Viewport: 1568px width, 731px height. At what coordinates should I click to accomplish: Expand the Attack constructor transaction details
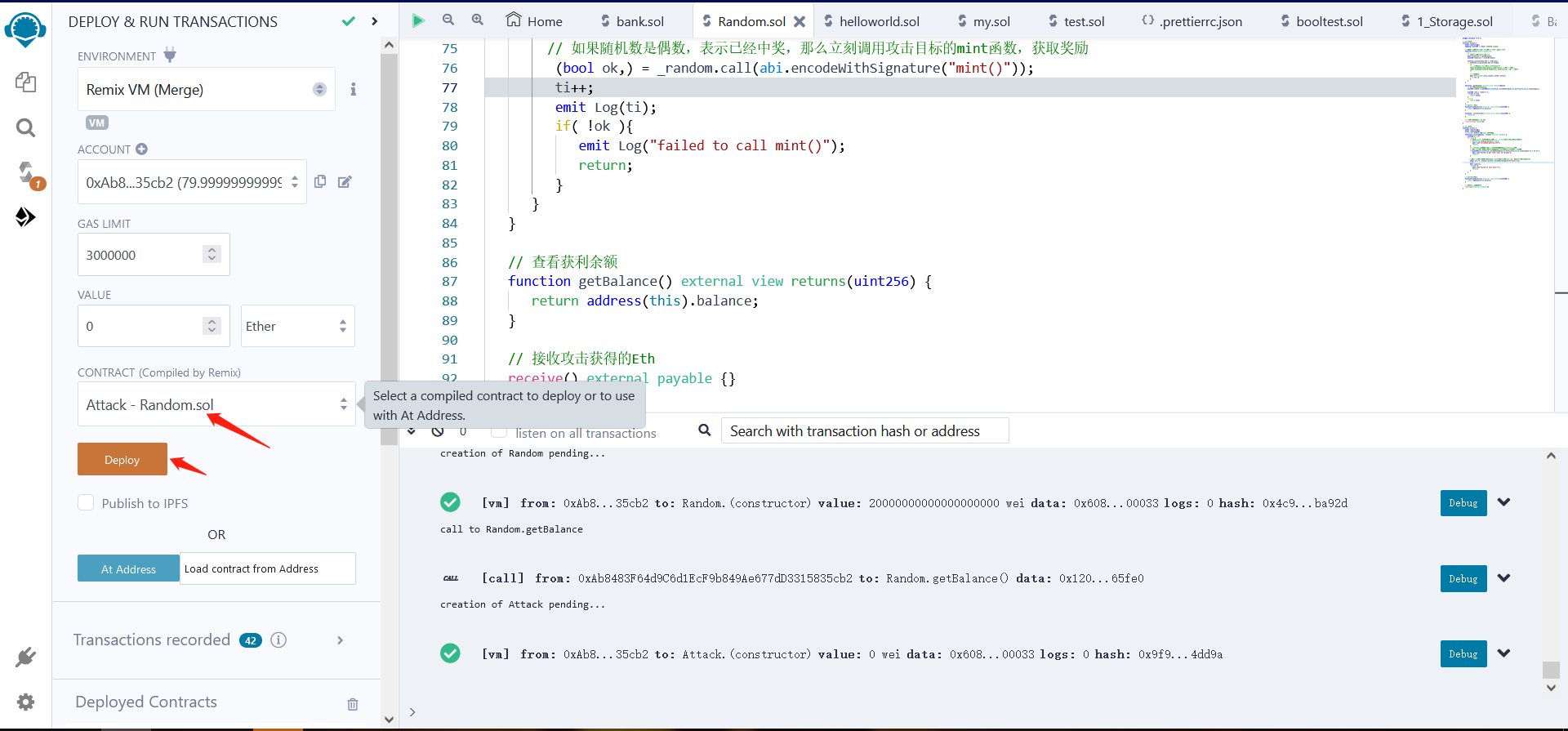(x=1503, y=653)
